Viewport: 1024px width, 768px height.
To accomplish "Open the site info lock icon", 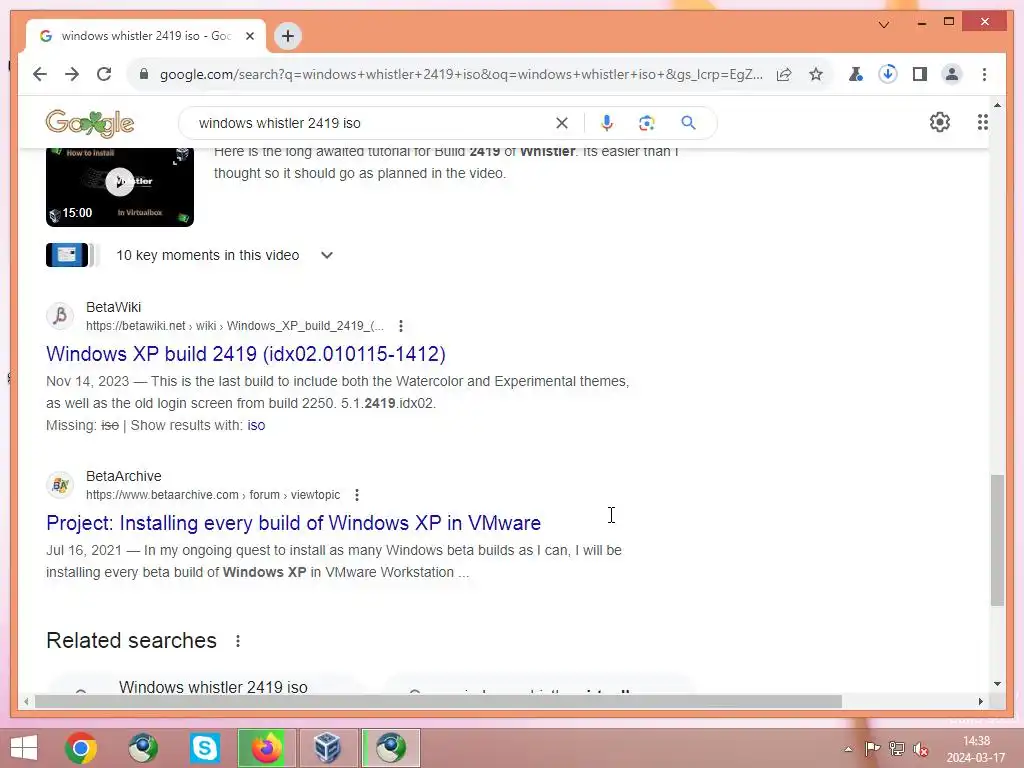I will [x=144, y=74].
